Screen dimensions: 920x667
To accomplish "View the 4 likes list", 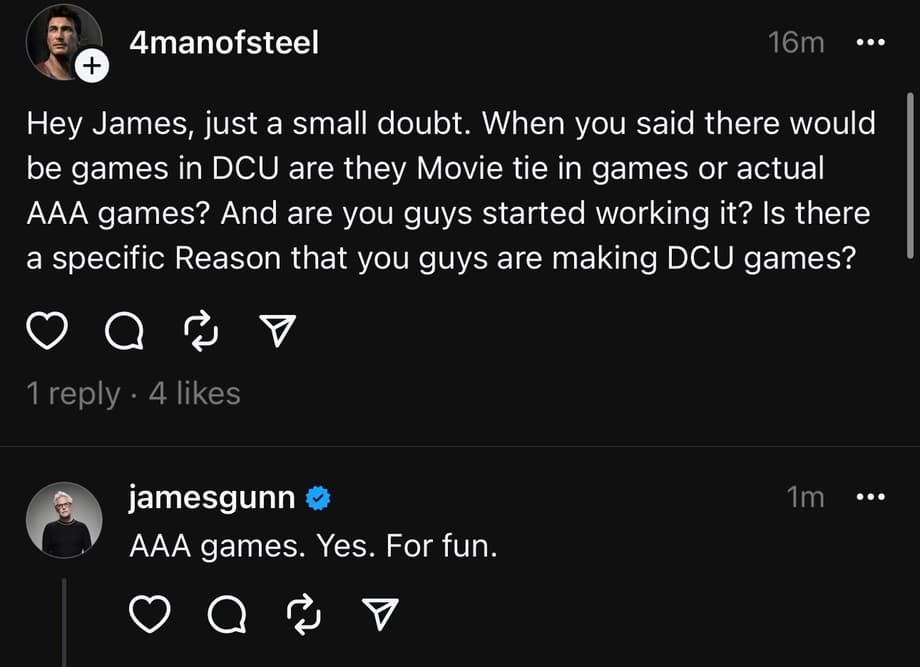I will pos(195,393).
